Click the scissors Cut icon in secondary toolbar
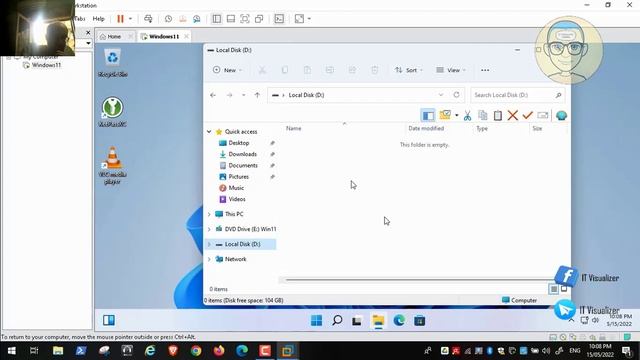Viewport: 640px width, 360px height. pos(467,116)
